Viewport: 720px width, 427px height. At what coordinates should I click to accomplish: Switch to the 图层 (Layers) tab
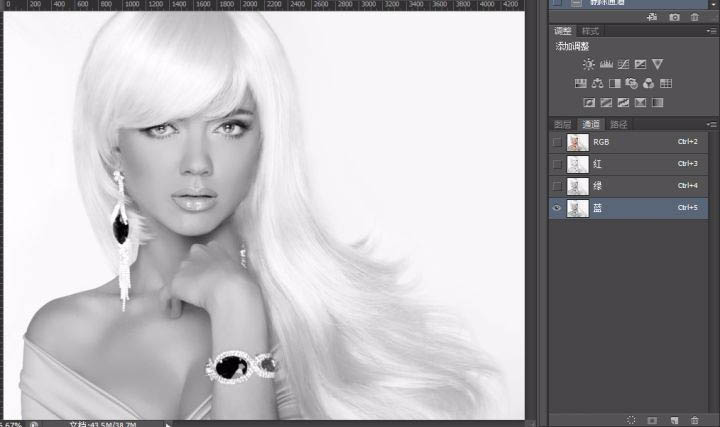click(562, 124)
